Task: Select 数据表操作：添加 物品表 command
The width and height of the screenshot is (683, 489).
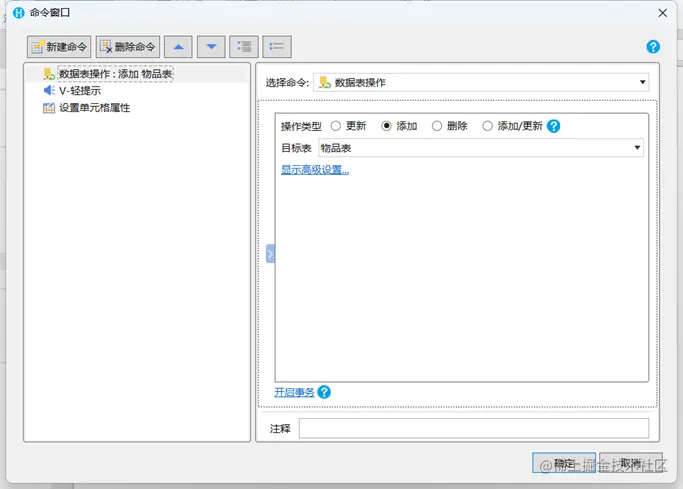Action: point(116,74)
